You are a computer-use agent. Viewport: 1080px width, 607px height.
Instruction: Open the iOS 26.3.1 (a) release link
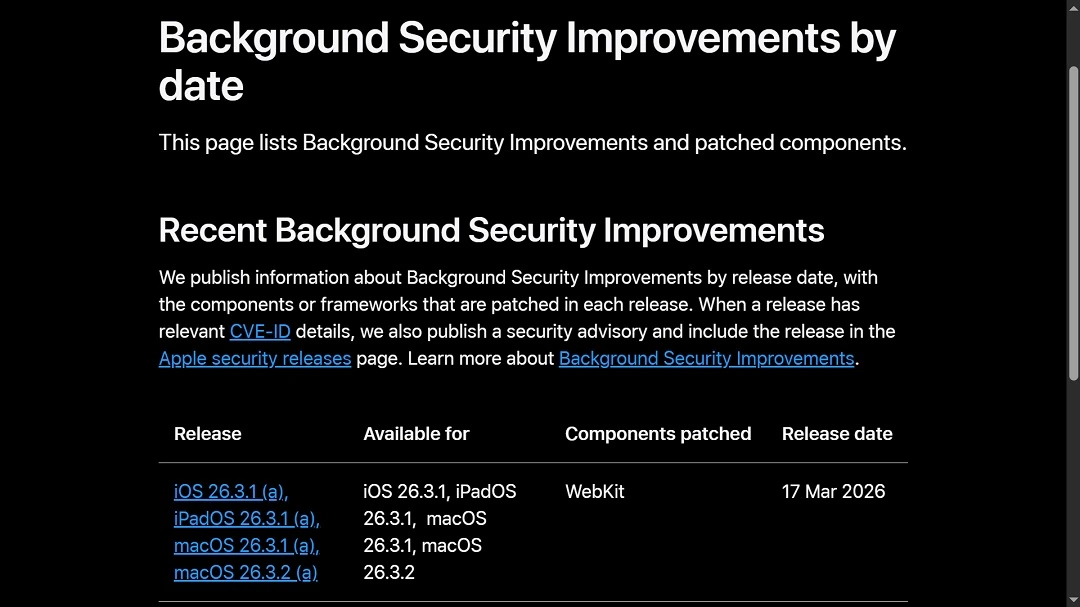tap(229, 491)
